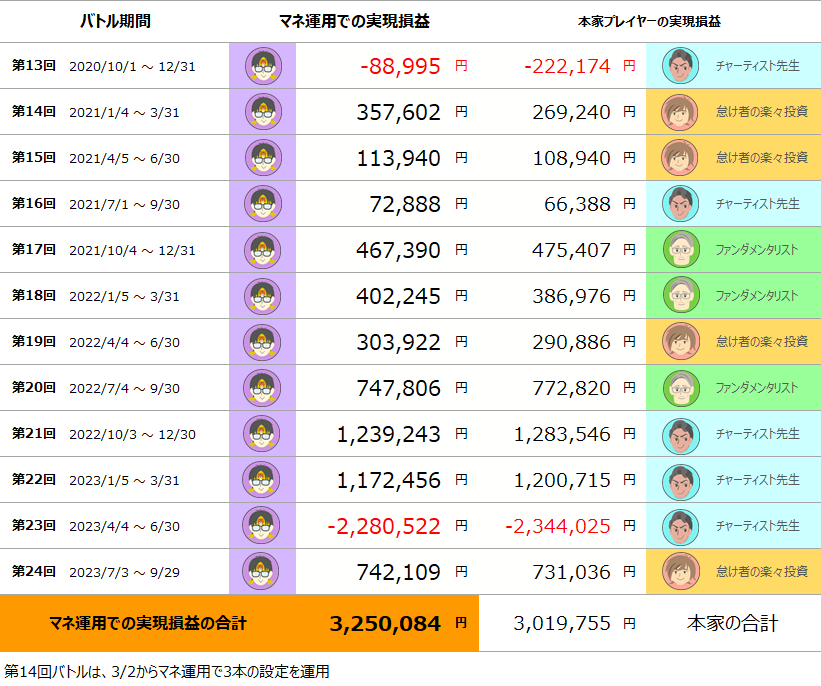This screenshot has height=686, width=821.
Task: Click the ファンダメンタリスト label in 第20回 row
Action: 757,388
